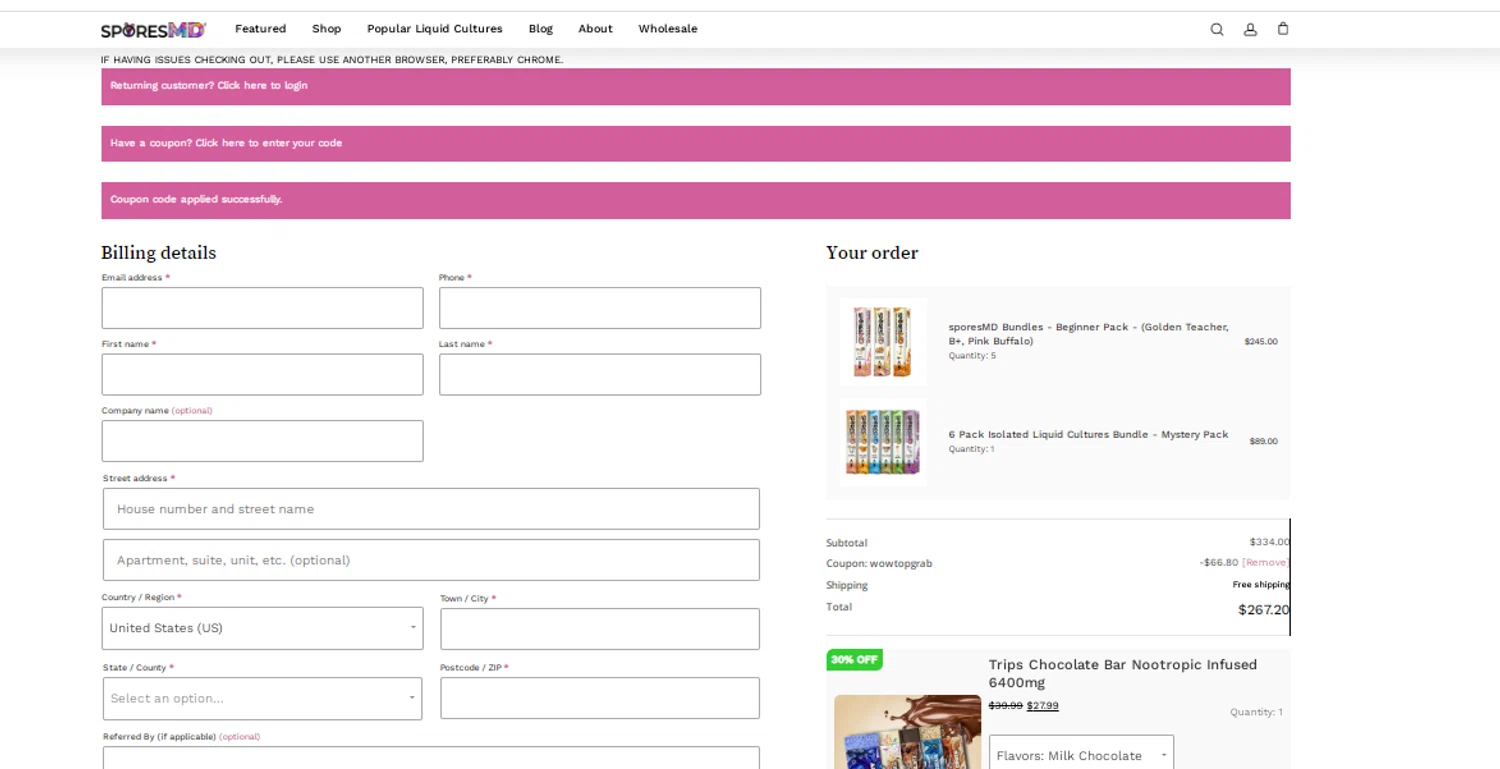Focus the Last name field

(600, 374)
